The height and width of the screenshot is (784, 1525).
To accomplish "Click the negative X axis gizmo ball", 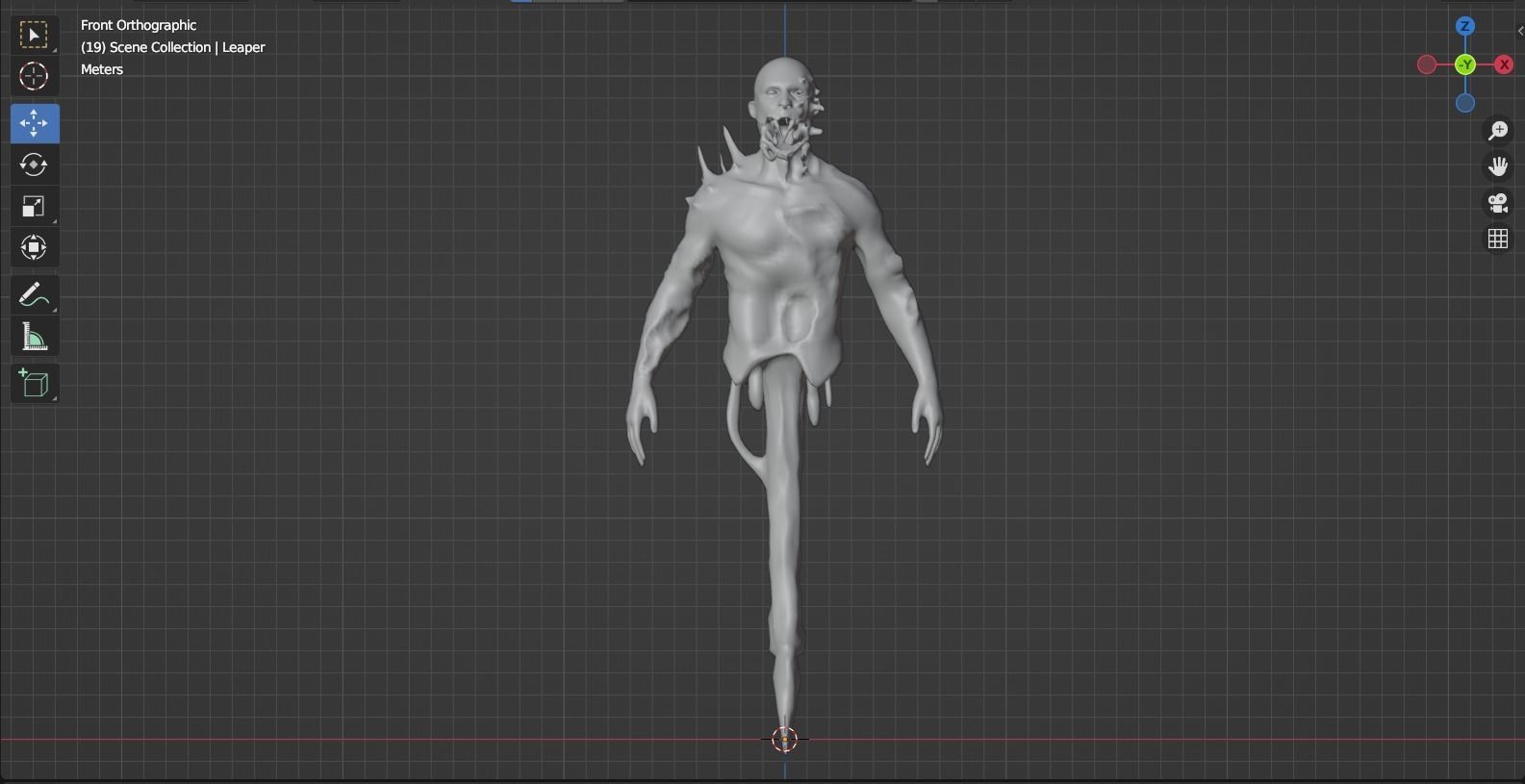I will [1427, 64].
